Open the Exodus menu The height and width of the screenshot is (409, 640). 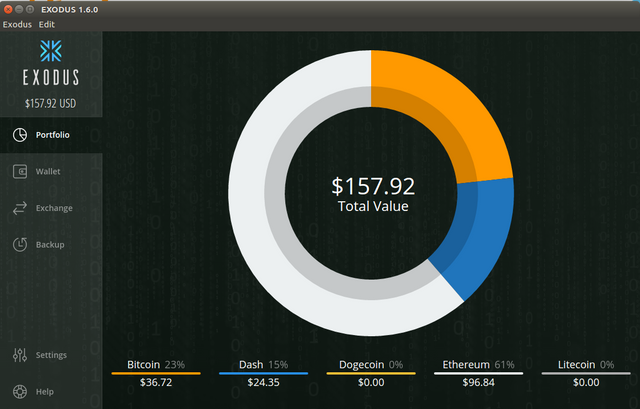point(17,24)
